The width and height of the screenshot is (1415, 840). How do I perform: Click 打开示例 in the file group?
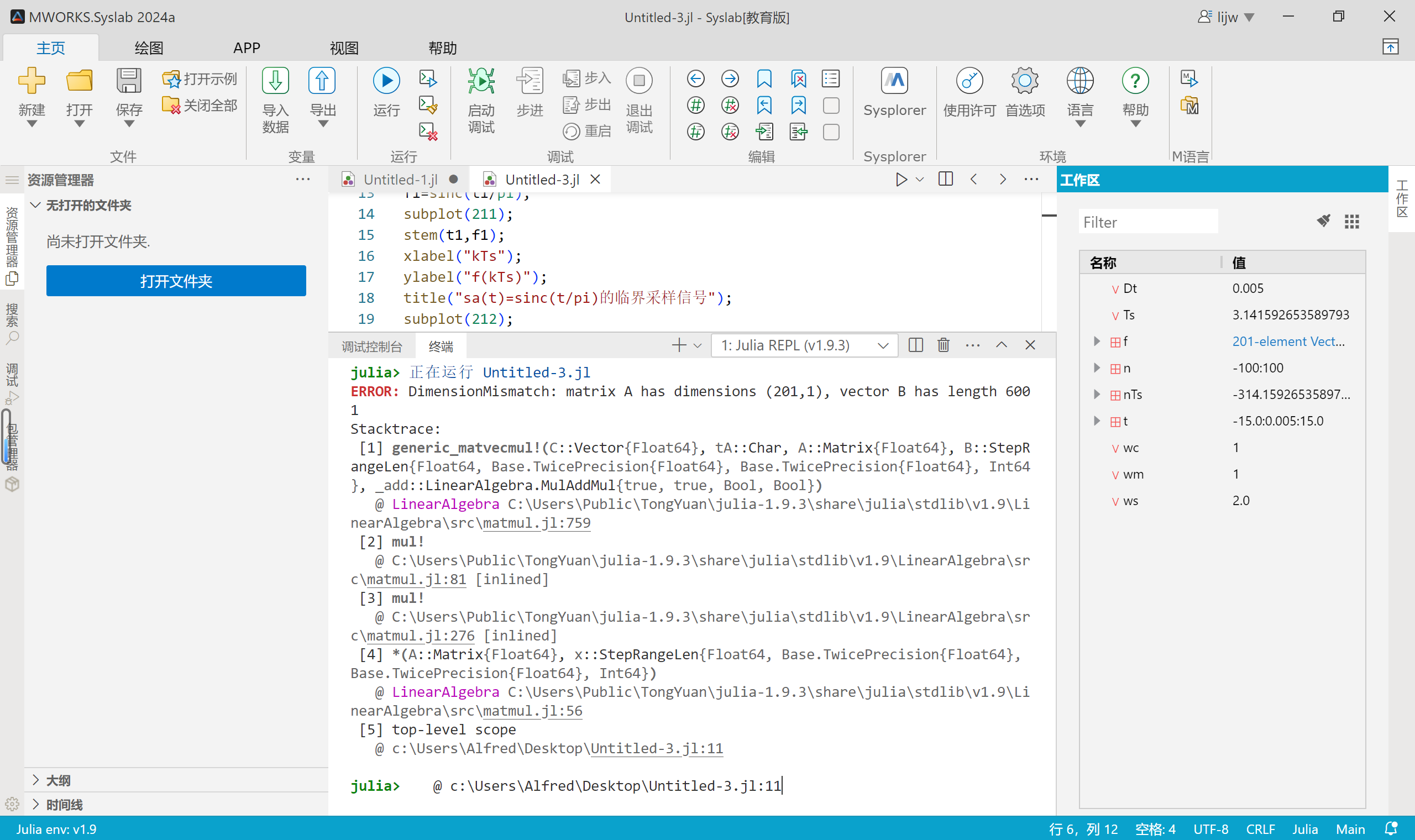pos(200,78)
